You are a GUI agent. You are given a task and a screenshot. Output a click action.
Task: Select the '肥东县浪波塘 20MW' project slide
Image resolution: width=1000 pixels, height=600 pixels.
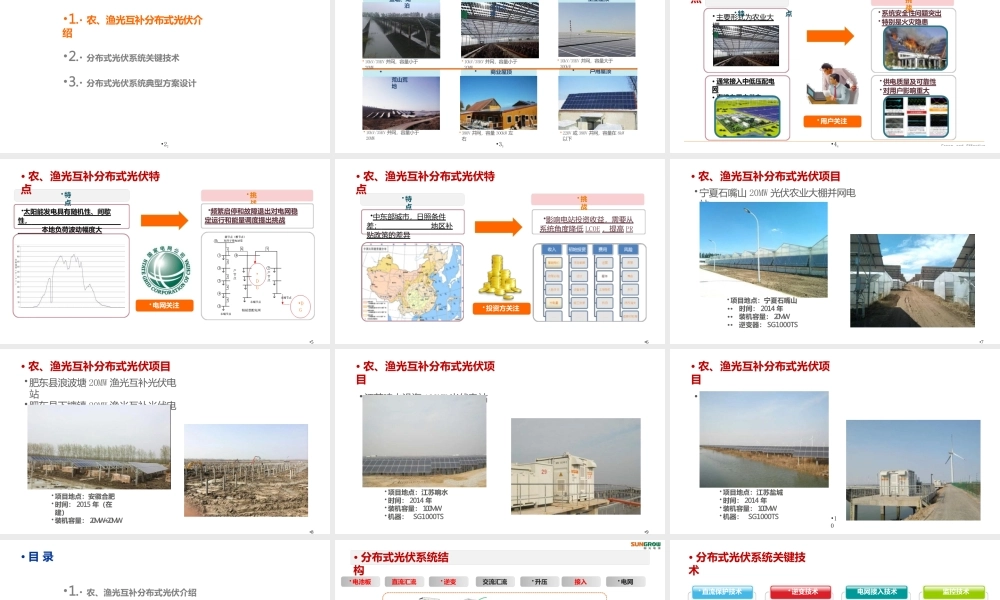(x=165, y=441)
